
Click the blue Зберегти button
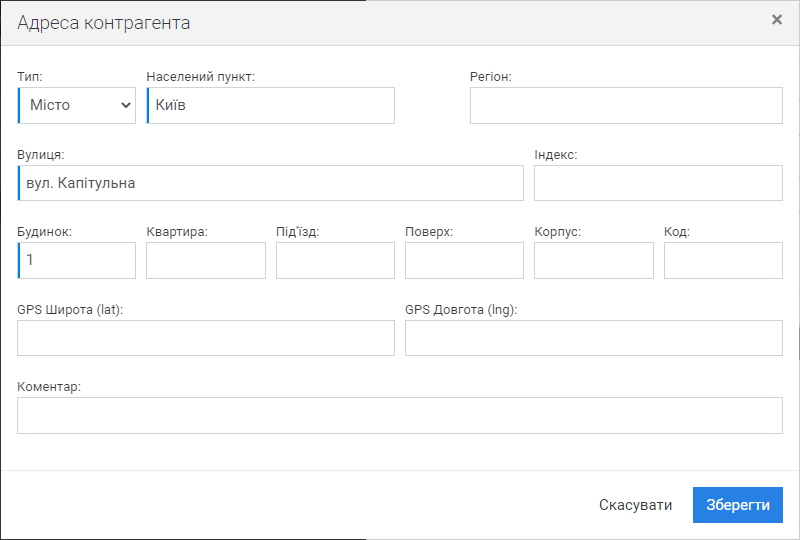(x=737, y=505)
